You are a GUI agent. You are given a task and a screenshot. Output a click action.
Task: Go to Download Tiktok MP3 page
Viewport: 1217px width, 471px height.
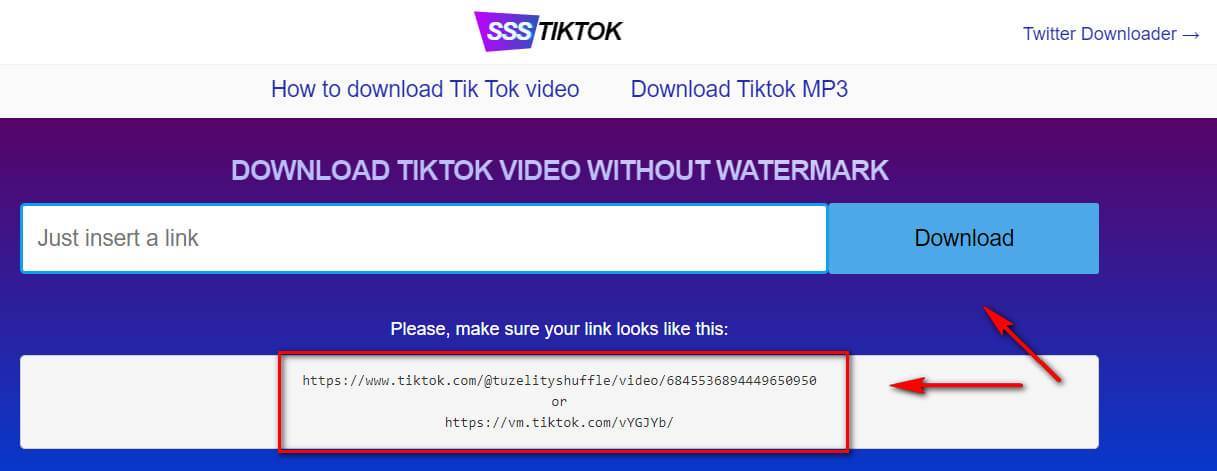(x=739, y=89)
